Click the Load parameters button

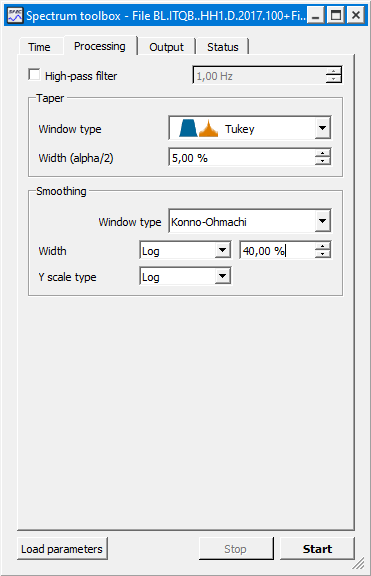click(x=62, y=549)
